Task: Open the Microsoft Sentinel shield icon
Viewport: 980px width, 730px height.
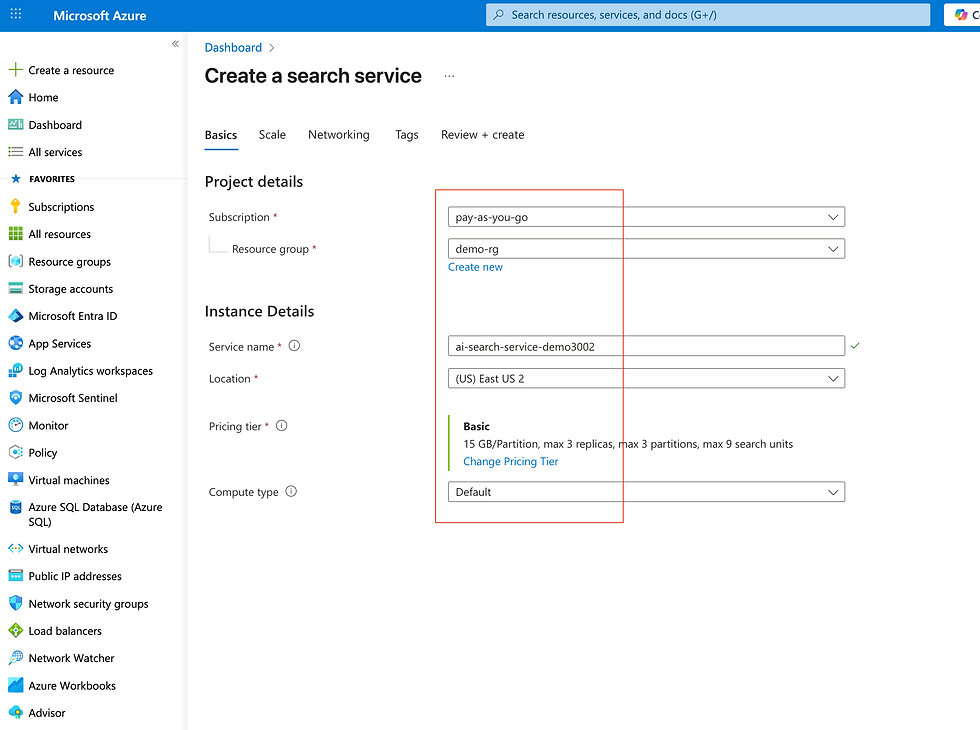Action: tap(15, 398)
